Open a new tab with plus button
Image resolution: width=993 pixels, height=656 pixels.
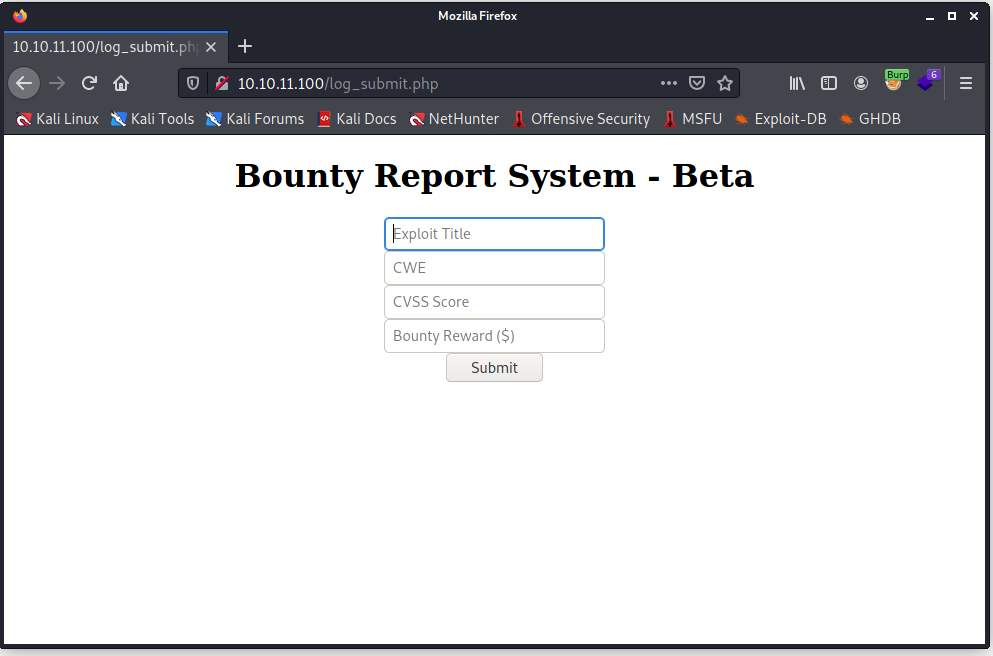click(245, 47)
